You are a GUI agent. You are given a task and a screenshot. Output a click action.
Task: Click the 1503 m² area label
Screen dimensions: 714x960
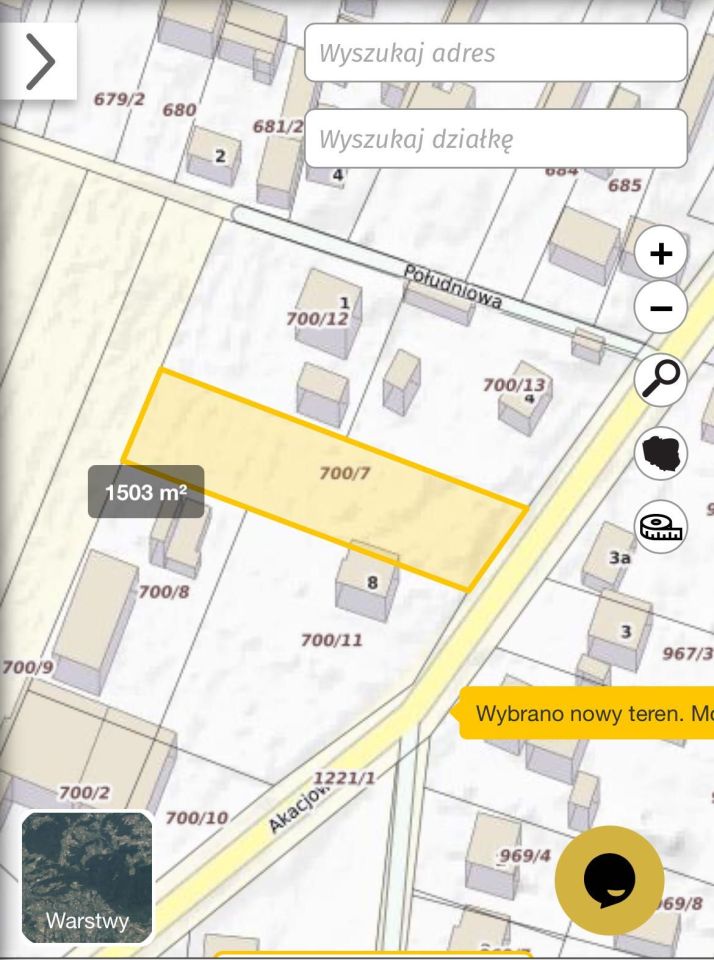pos(146,492)
